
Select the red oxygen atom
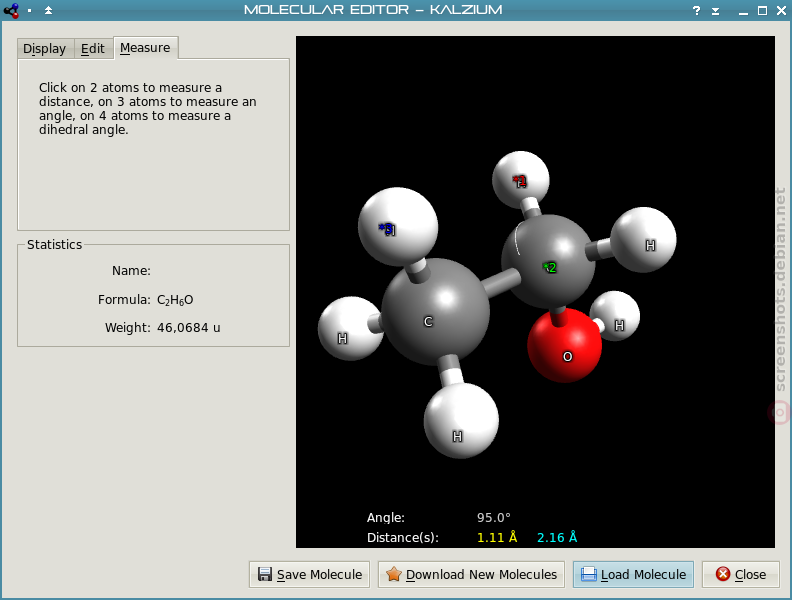coord(565,347)
